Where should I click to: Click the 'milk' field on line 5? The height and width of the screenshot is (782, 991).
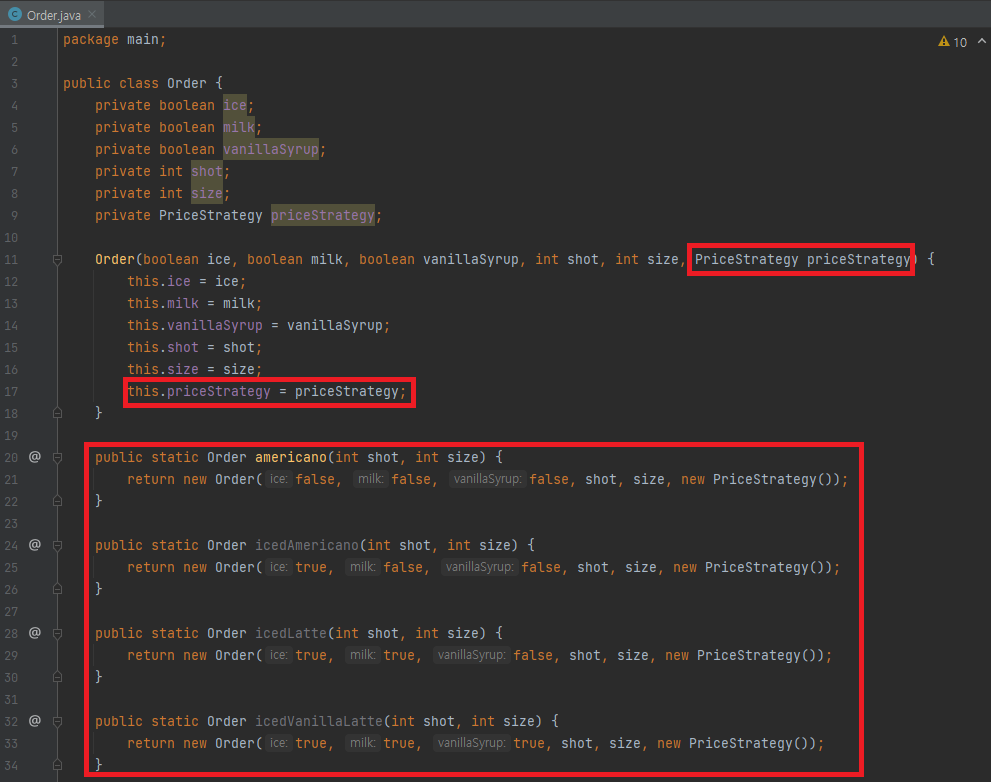[239, 128]
